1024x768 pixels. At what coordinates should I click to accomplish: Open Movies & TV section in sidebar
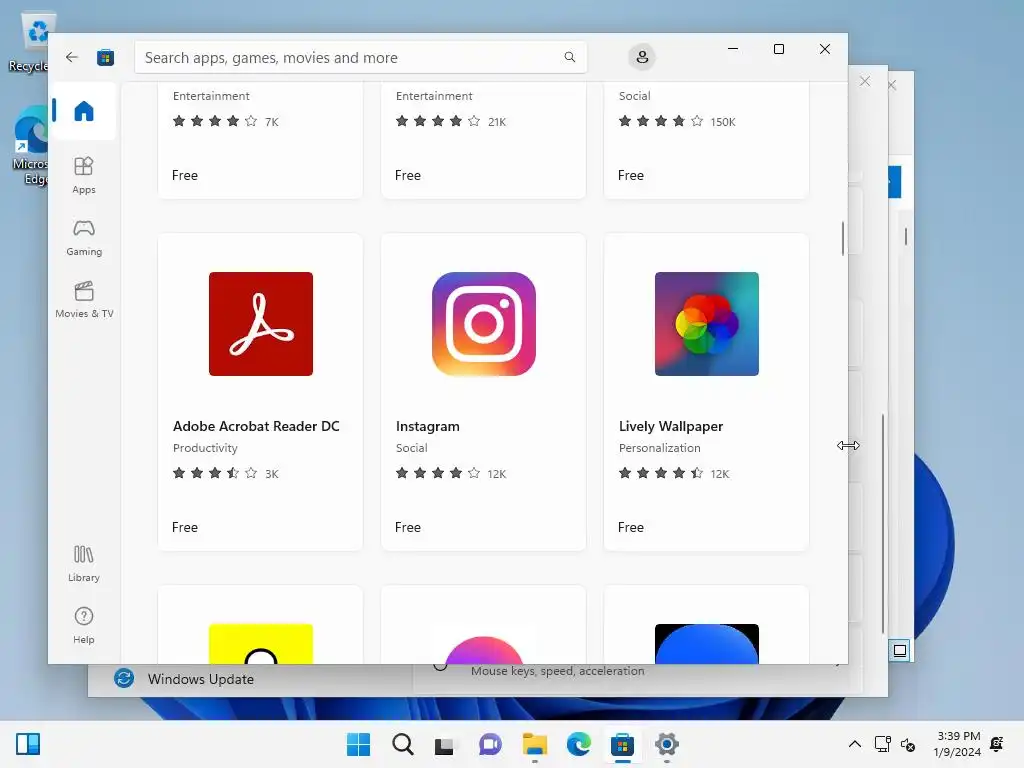pos(84,299)
